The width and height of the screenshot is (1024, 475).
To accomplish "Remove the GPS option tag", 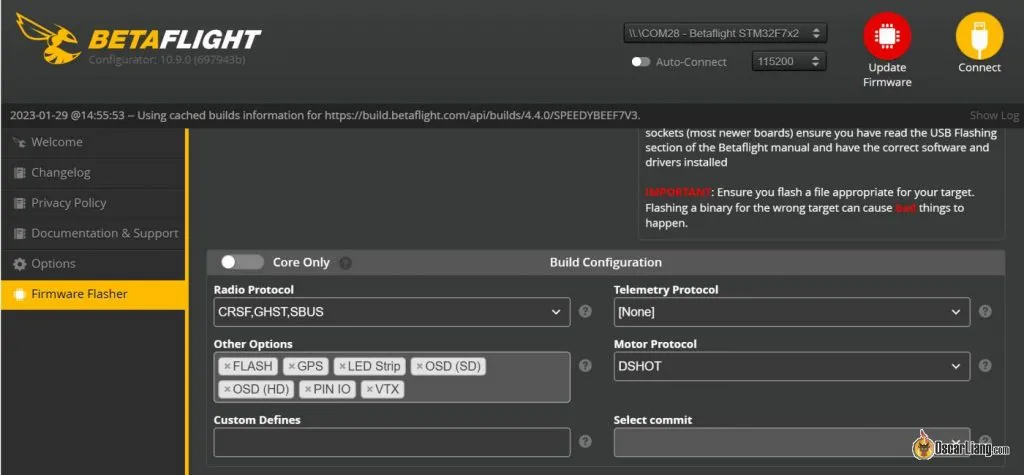I will click(x=291, y=367).
